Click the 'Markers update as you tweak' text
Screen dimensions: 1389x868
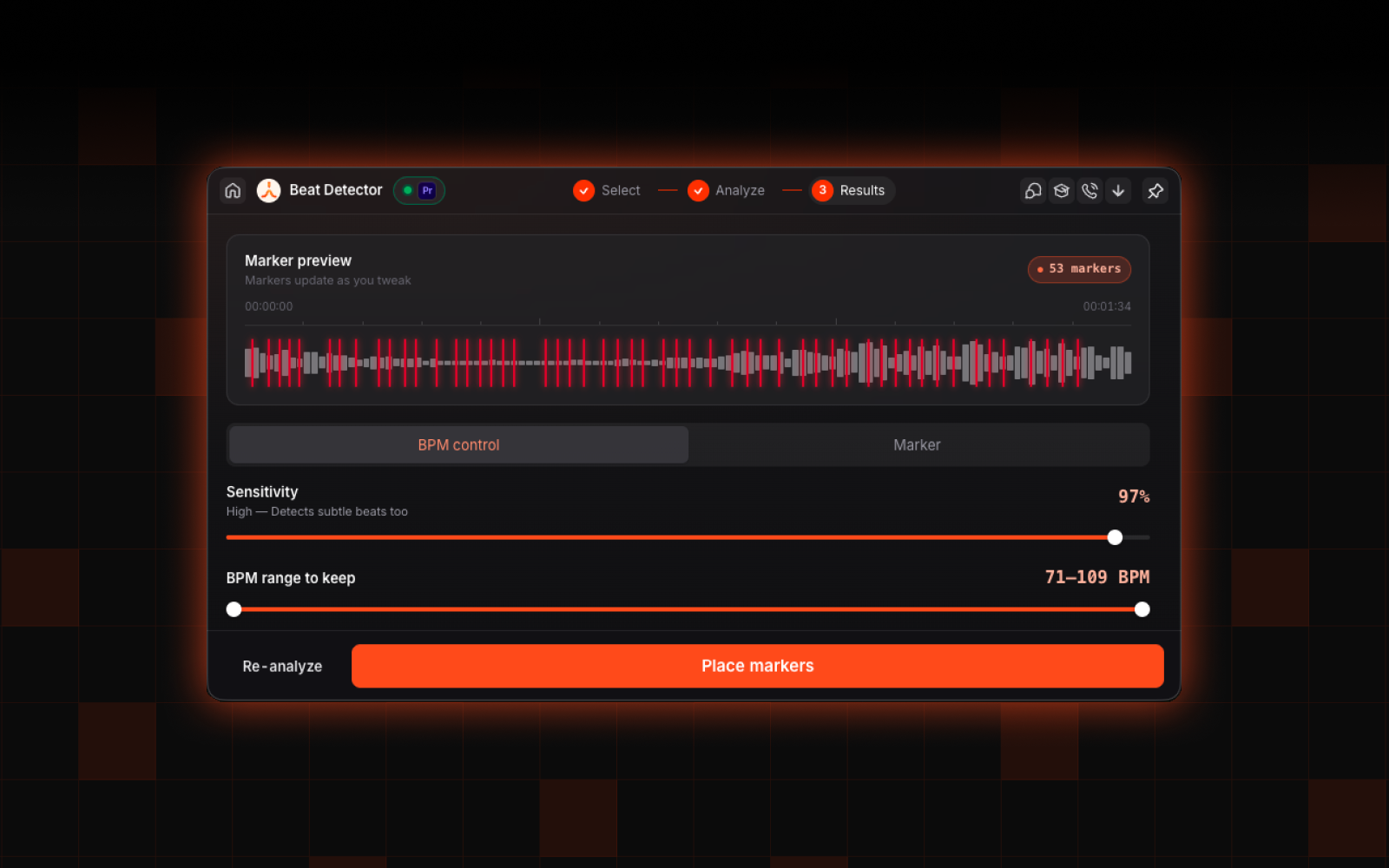coord(328,280)
